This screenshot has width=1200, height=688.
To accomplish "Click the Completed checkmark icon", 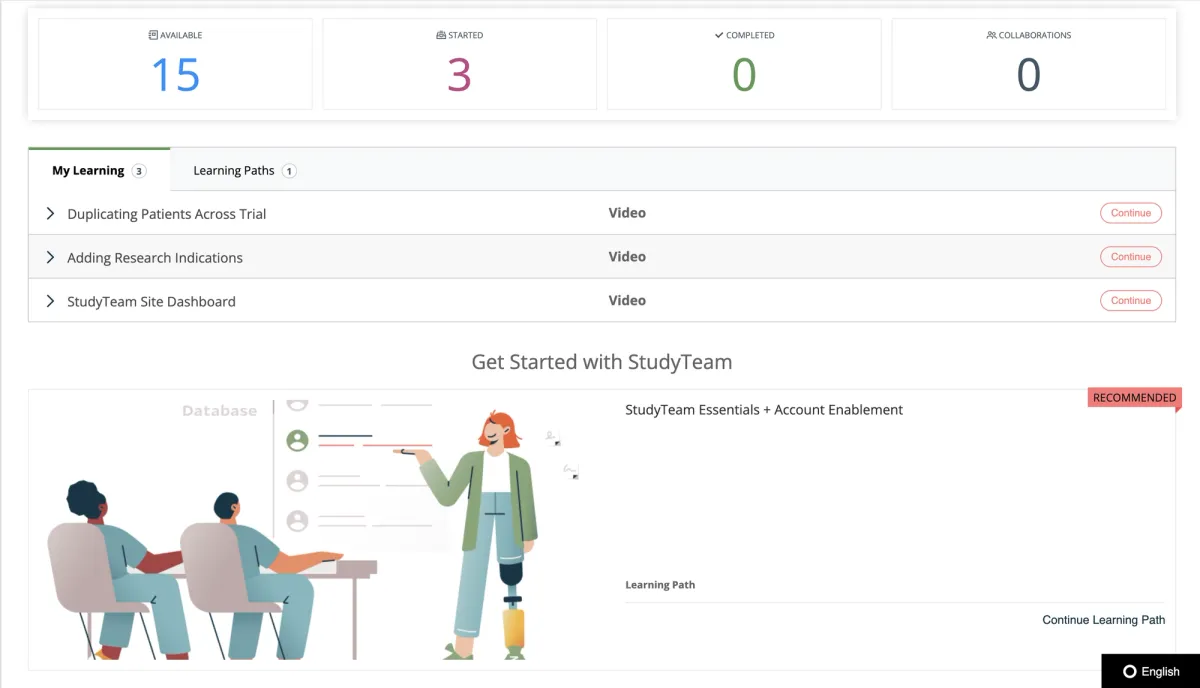I will [719, 35].
